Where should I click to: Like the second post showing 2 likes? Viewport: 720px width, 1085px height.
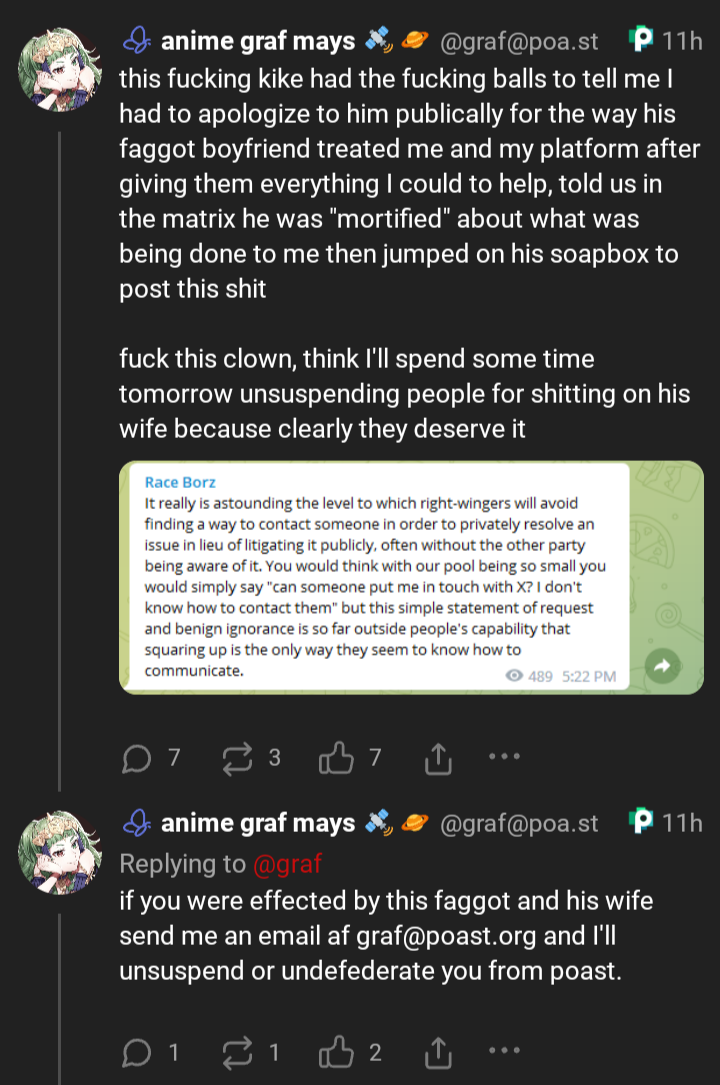tap(333, 1052)
